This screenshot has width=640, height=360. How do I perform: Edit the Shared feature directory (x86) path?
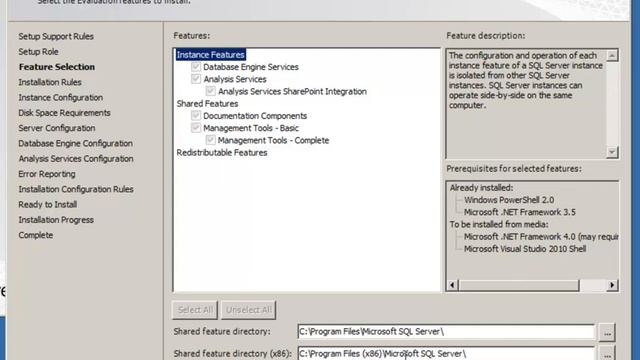point(446,353)
